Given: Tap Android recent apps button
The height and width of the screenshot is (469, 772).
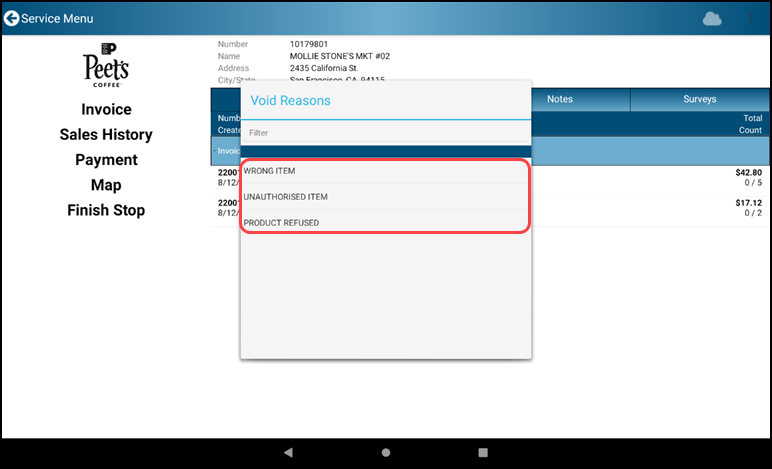Looking at the screenshot, I should [x=483, y=452].
